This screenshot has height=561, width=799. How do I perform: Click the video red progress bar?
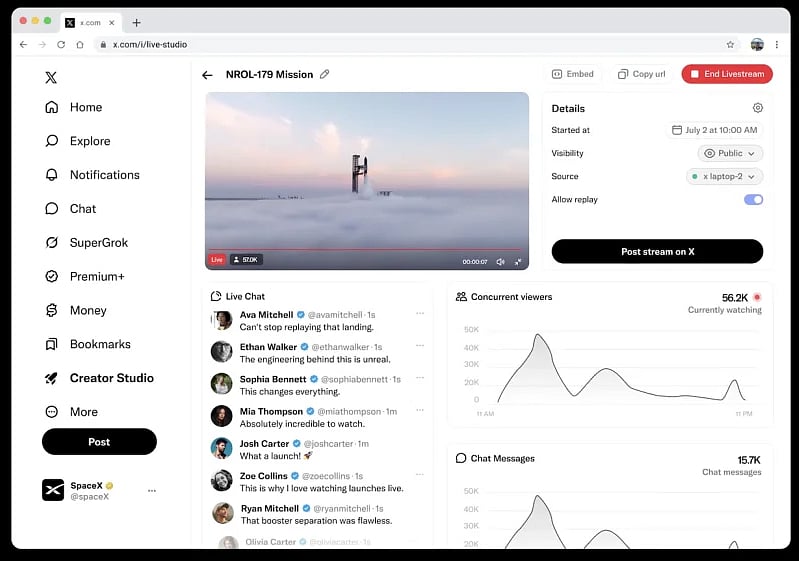coord(367,249)
